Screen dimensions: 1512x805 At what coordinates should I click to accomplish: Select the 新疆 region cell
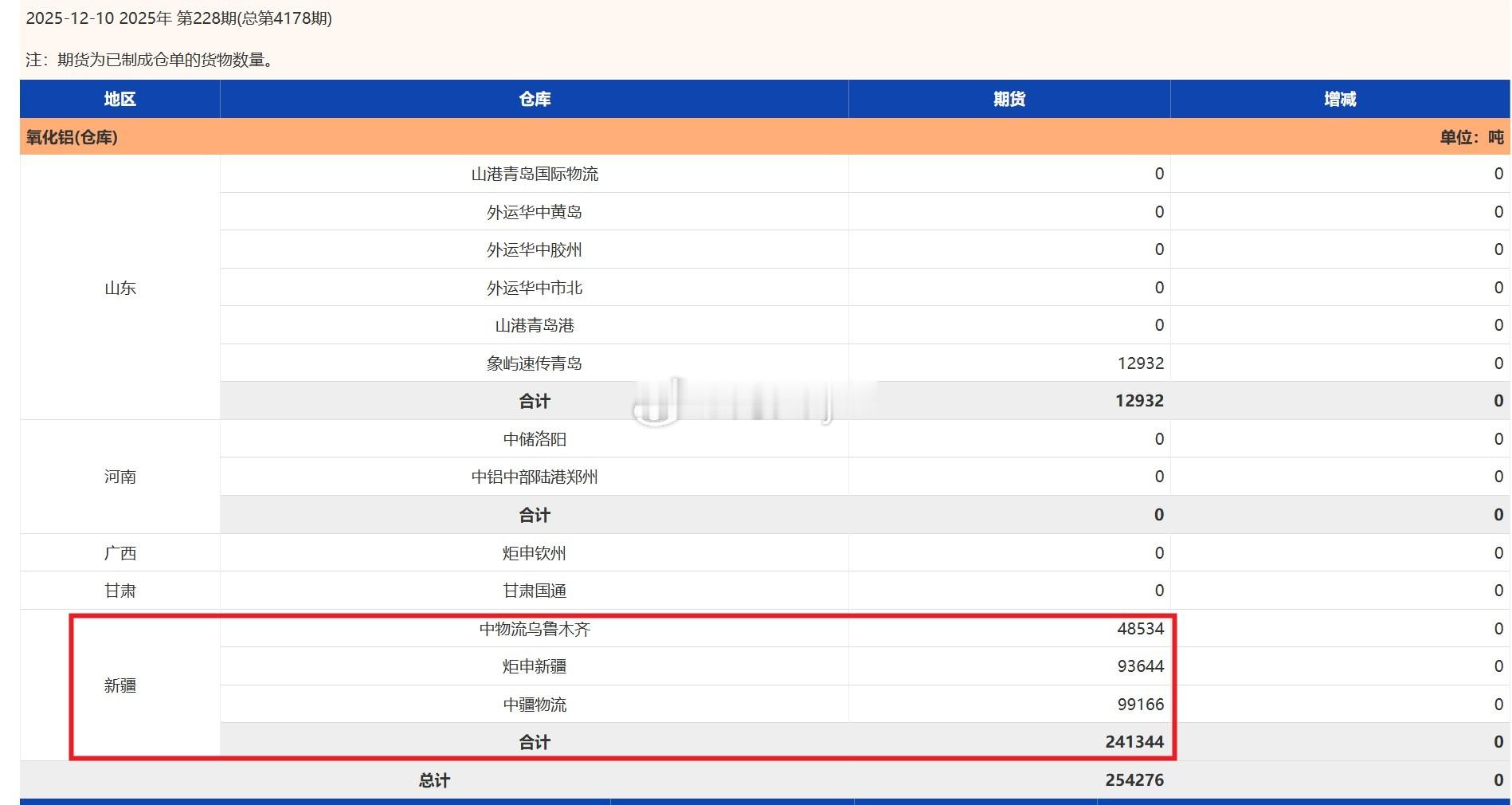pyautogui.click(x=119, y=685)
